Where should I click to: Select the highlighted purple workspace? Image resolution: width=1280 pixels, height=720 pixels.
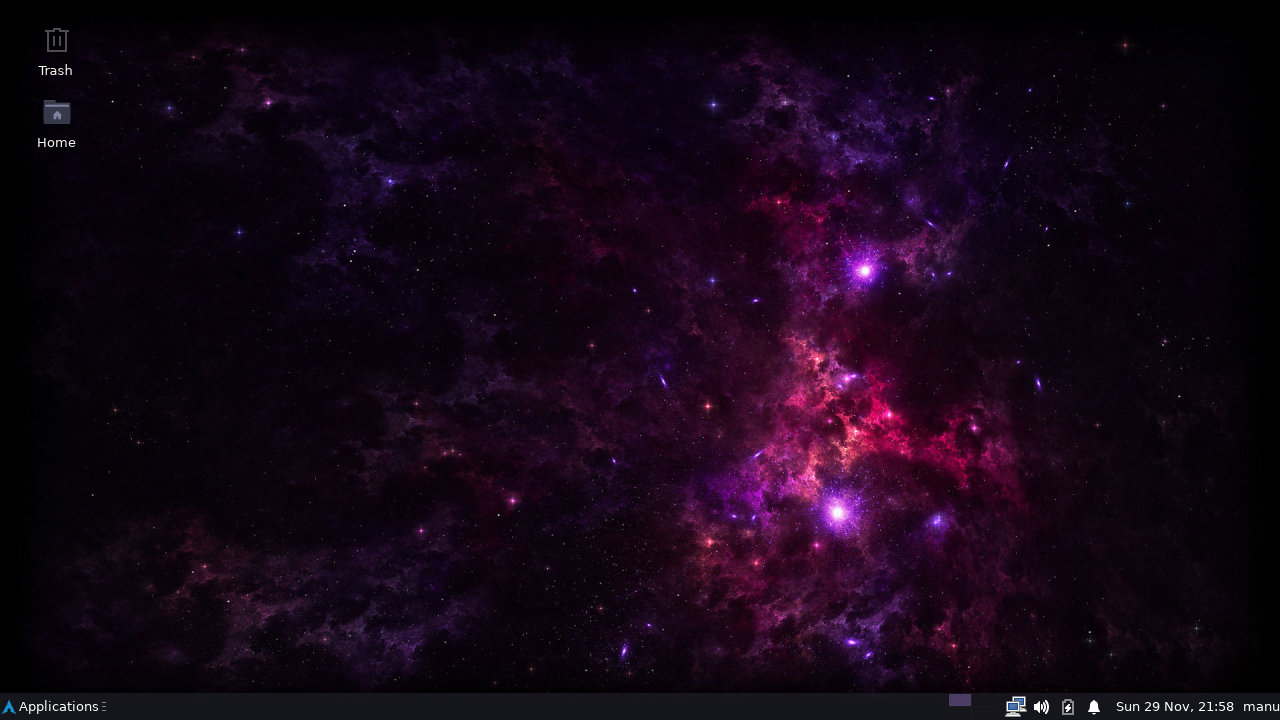pyautogui.click(x=960, y=700)
